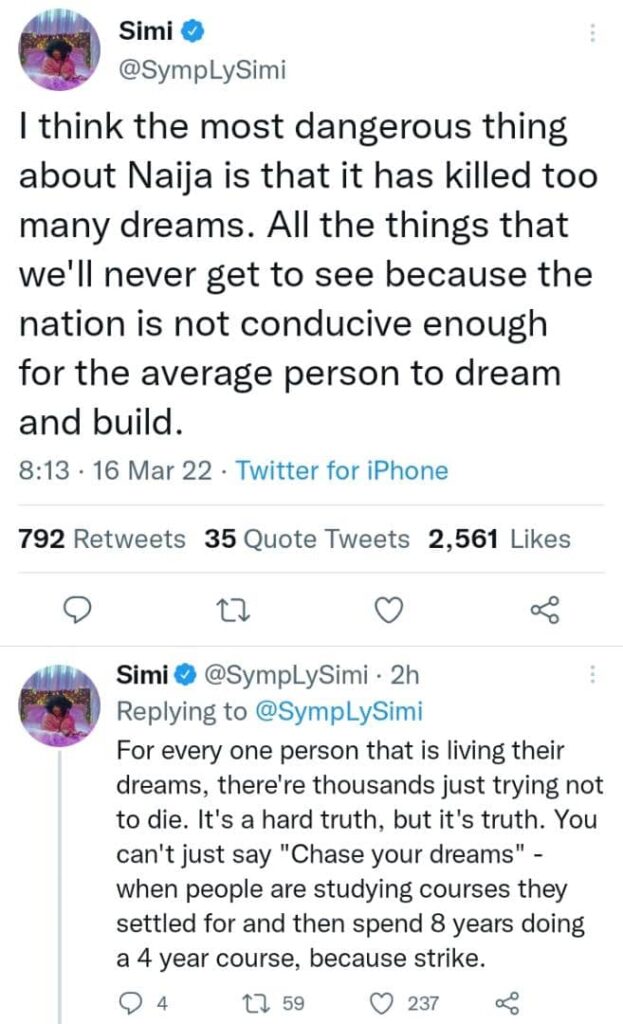
Task: Open Simi's avatar in the reply tweet
Action: click(59, 700)
